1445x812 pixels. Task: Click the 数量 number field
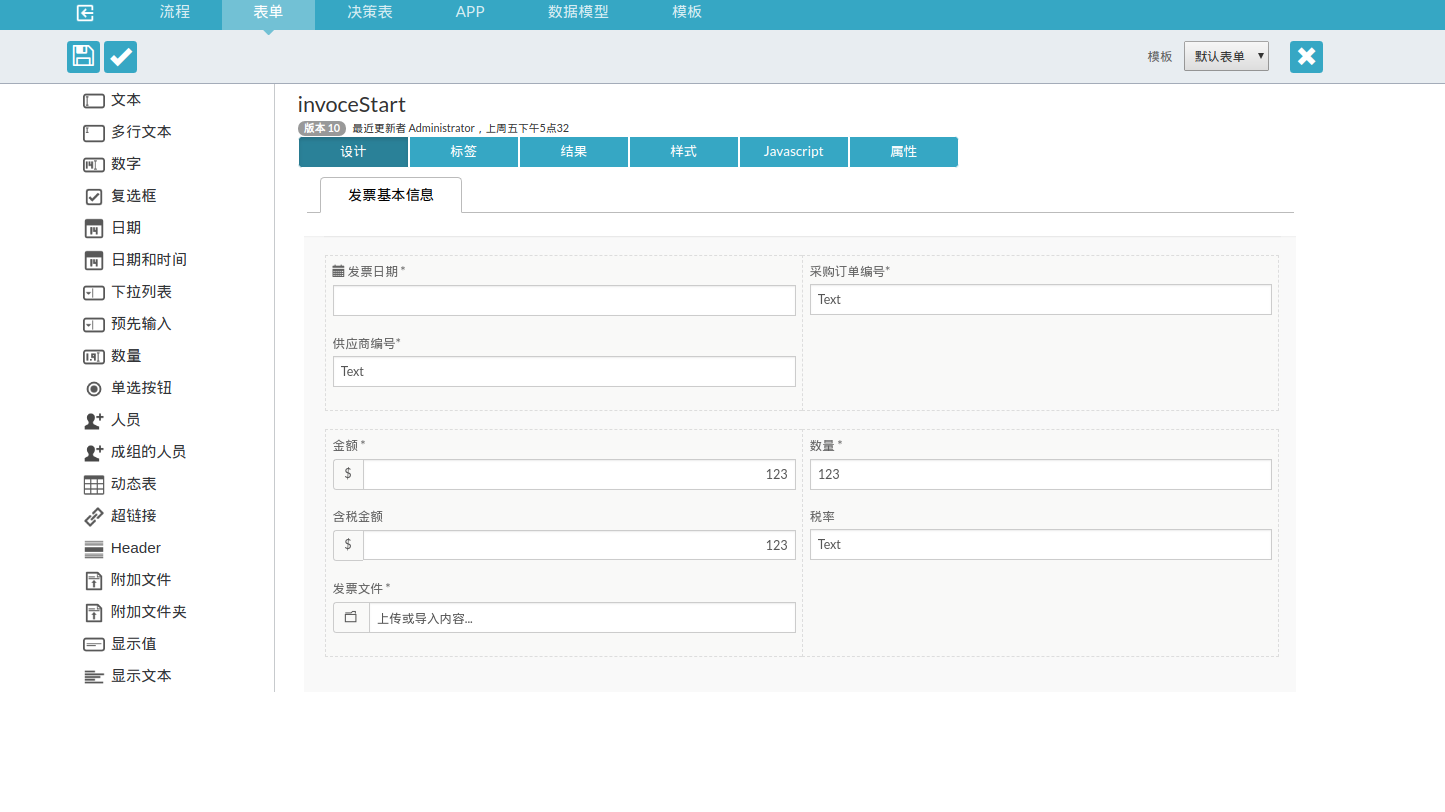coord(1041,474)
